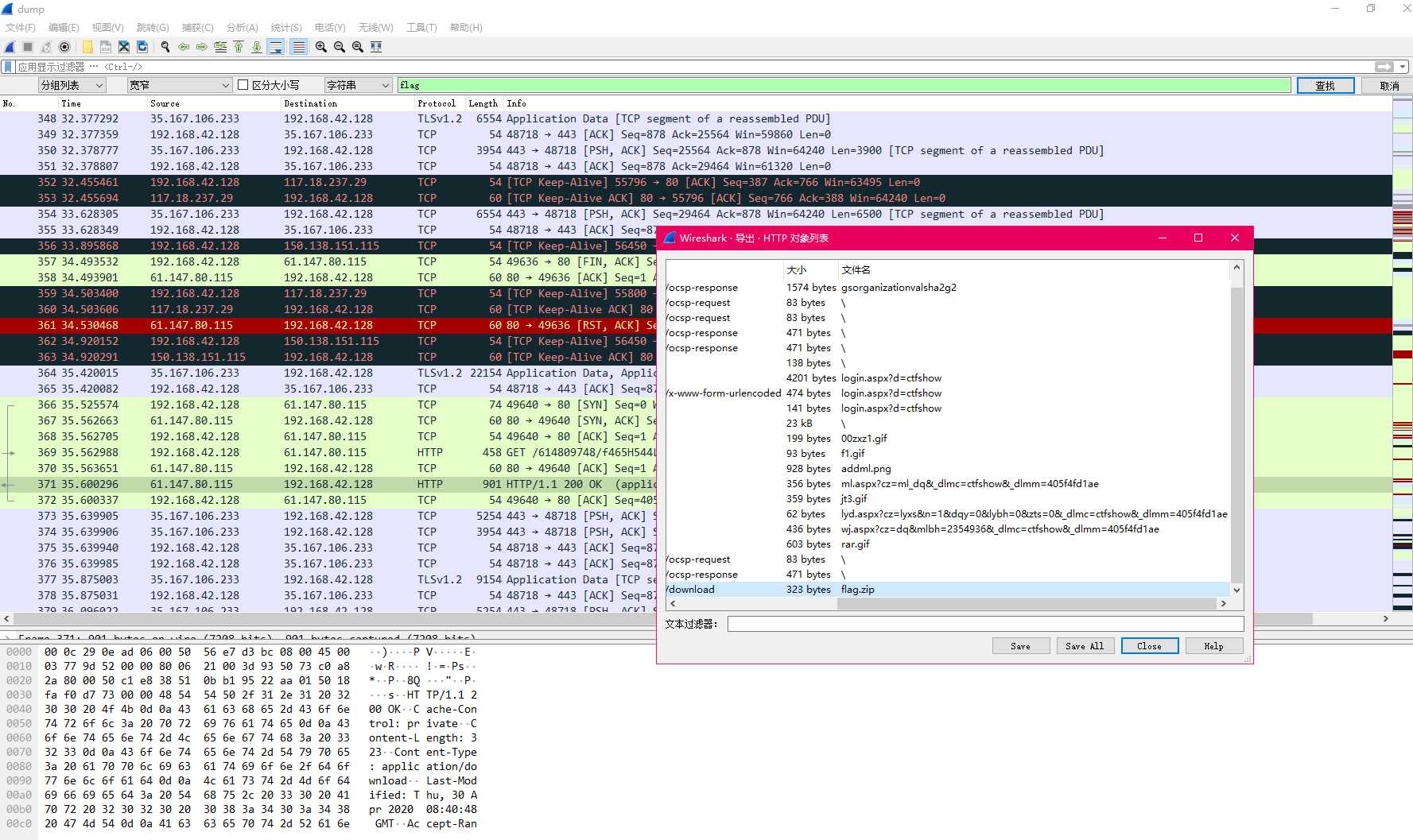The width and height of the screenshot is (1413, 840).
Task: Click the go to specified packet icon
Action: 220,47
